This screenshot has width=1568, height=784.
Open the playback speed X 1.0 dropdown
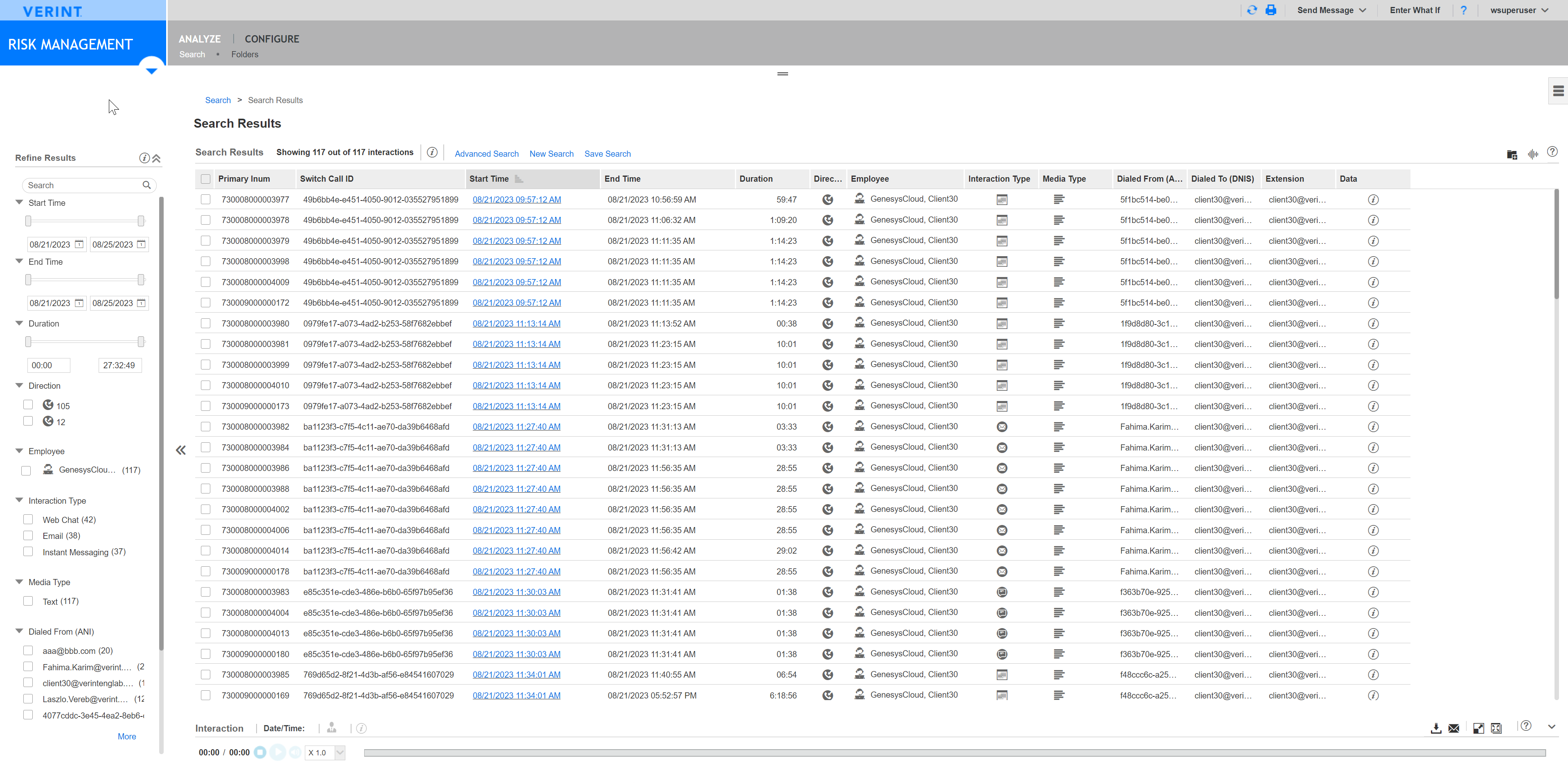pos(324,752)
